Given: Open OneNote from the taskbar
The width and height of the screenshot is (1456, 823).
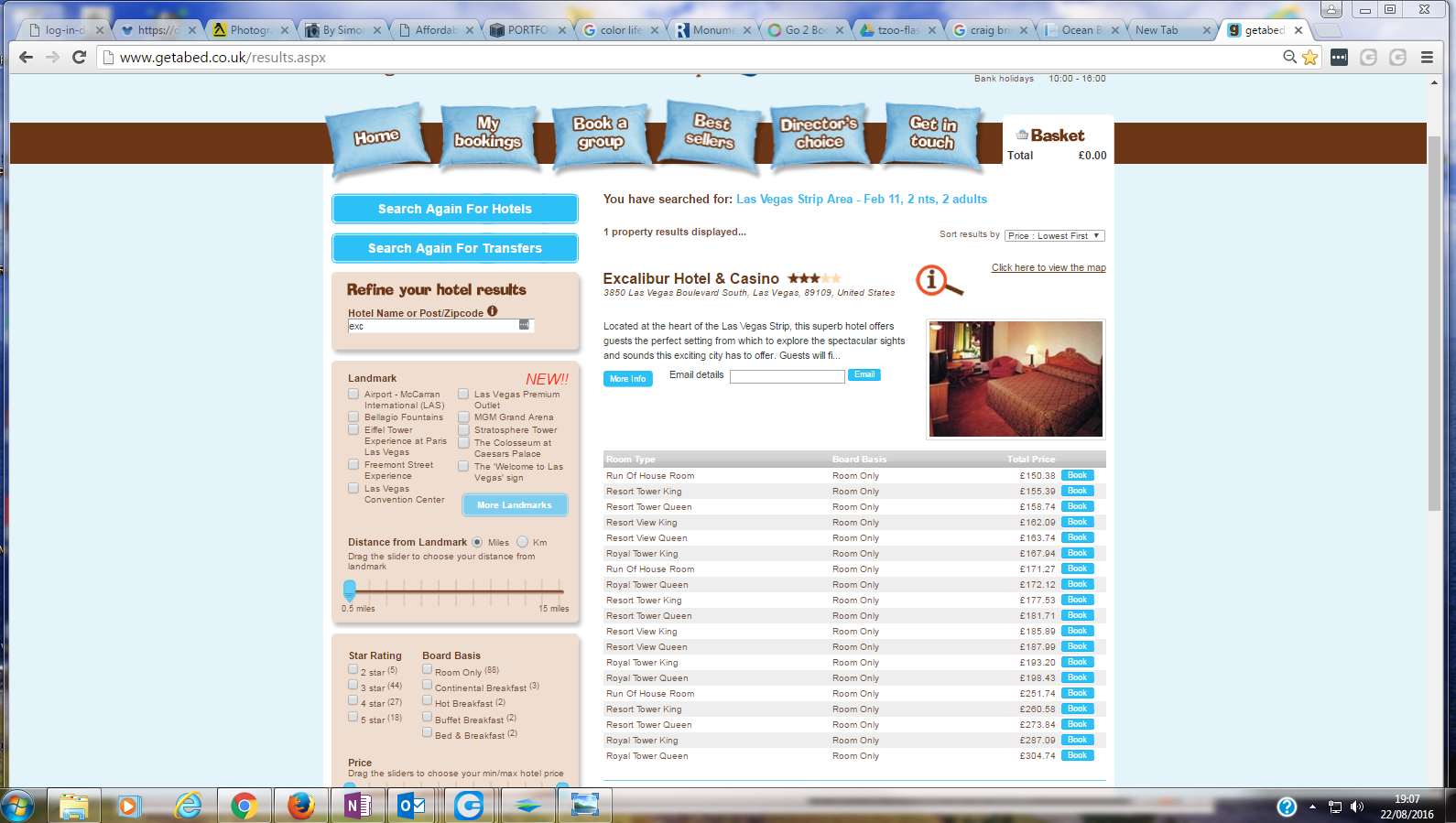Looking at the screenshot, I should coord(357,806).
